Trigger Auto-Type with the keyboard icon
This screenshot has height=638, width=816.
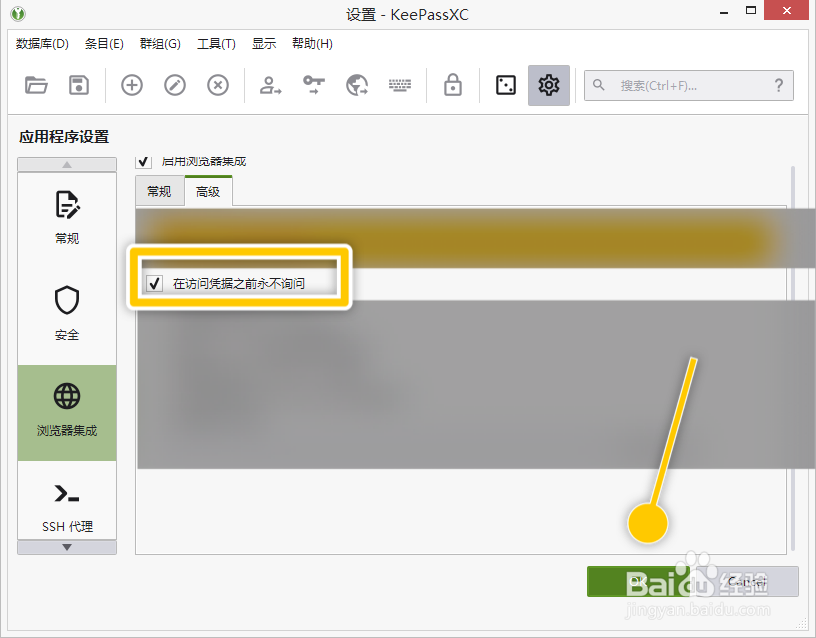click(400, 85)
